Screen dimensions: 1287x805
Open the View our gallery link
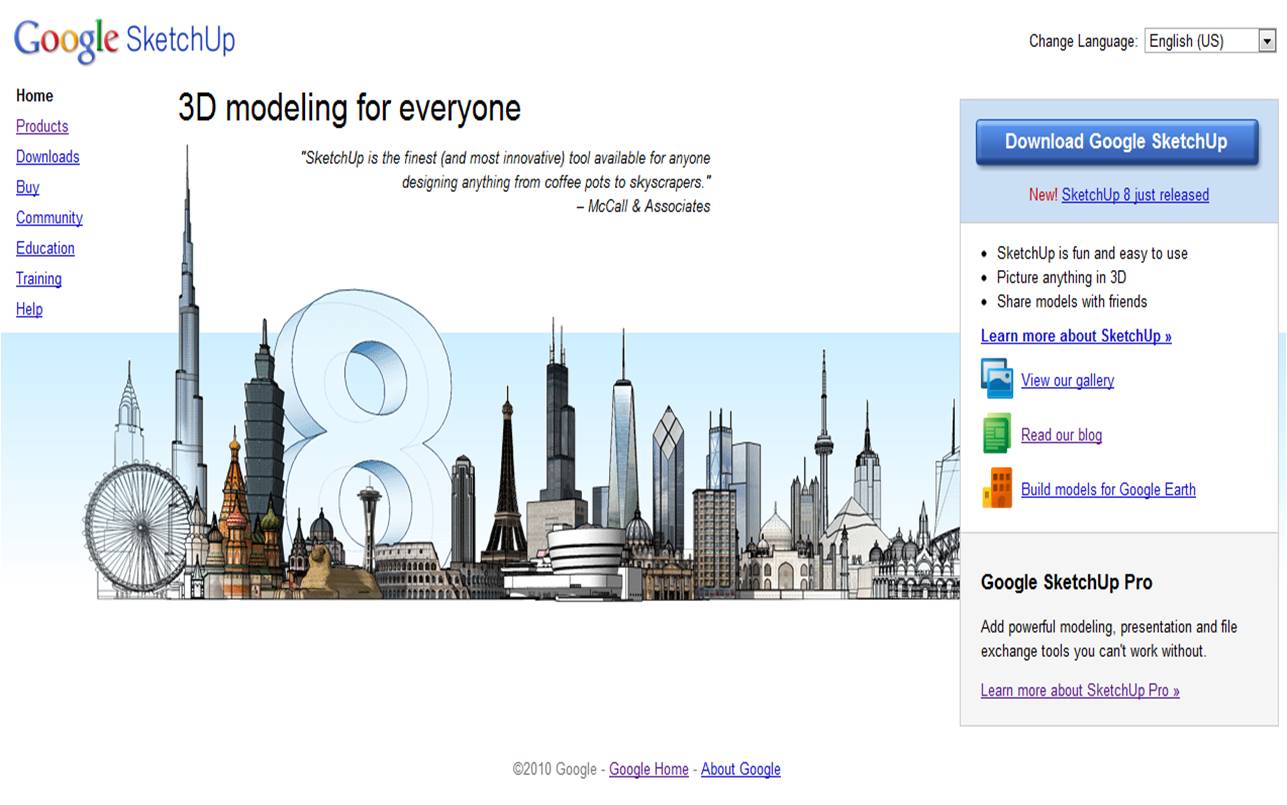pyautogui.click(x=1067, y=380)
